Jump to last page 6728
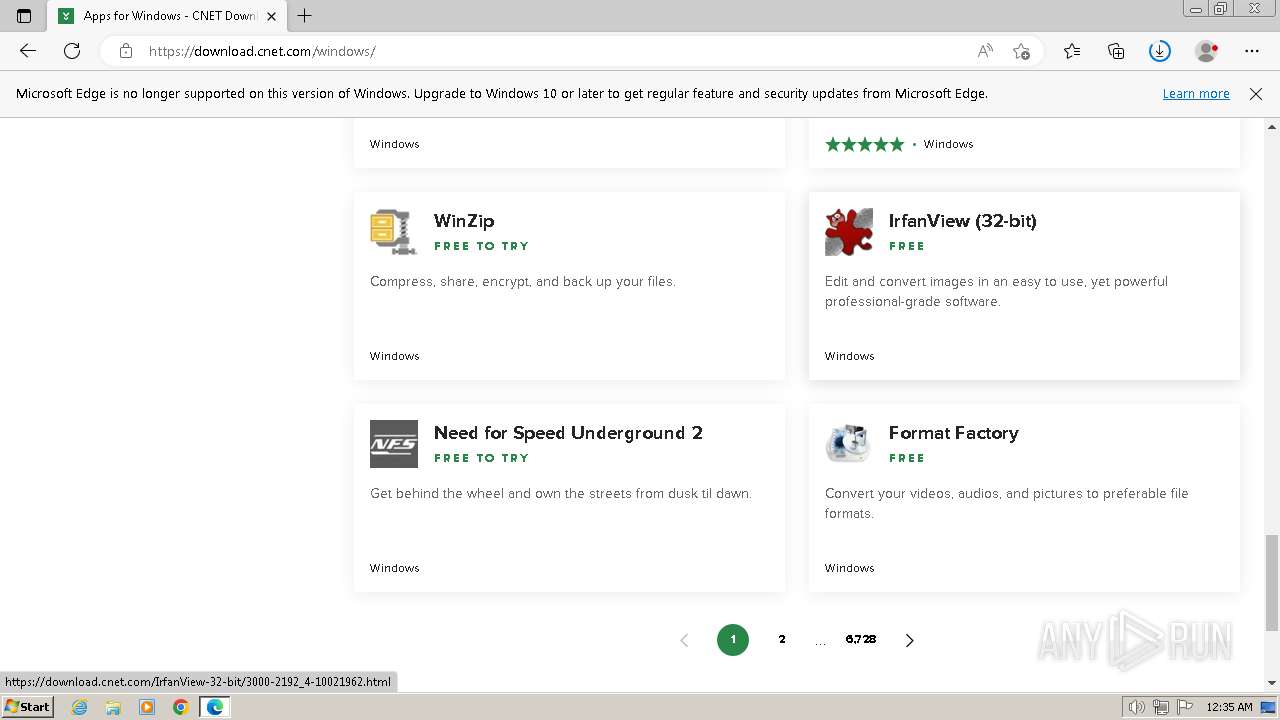Viewport: 1280px width, 720px height. (860, 640)
